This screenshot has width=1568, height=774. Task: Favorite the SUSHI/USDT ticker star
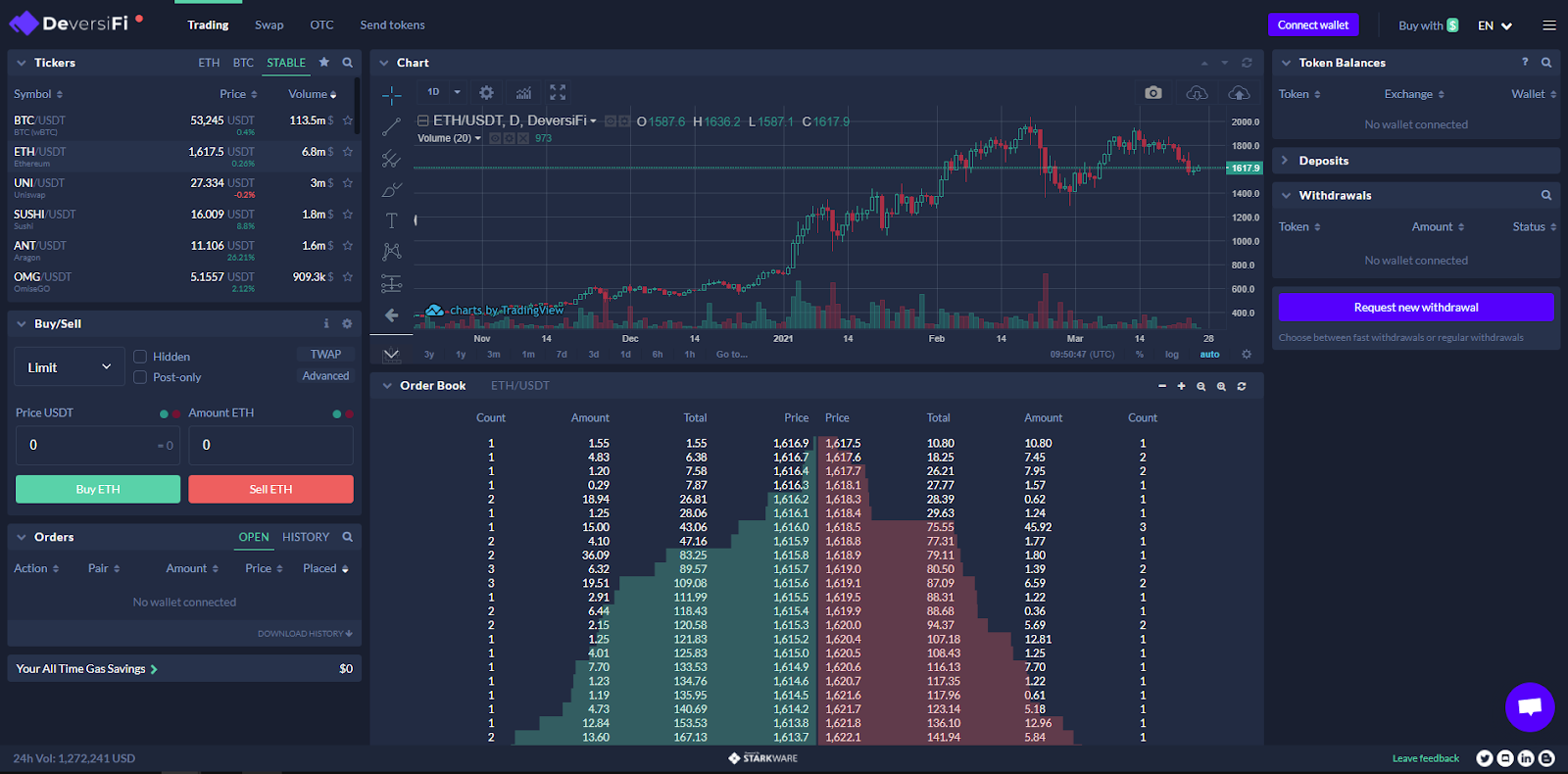point(347,215)
